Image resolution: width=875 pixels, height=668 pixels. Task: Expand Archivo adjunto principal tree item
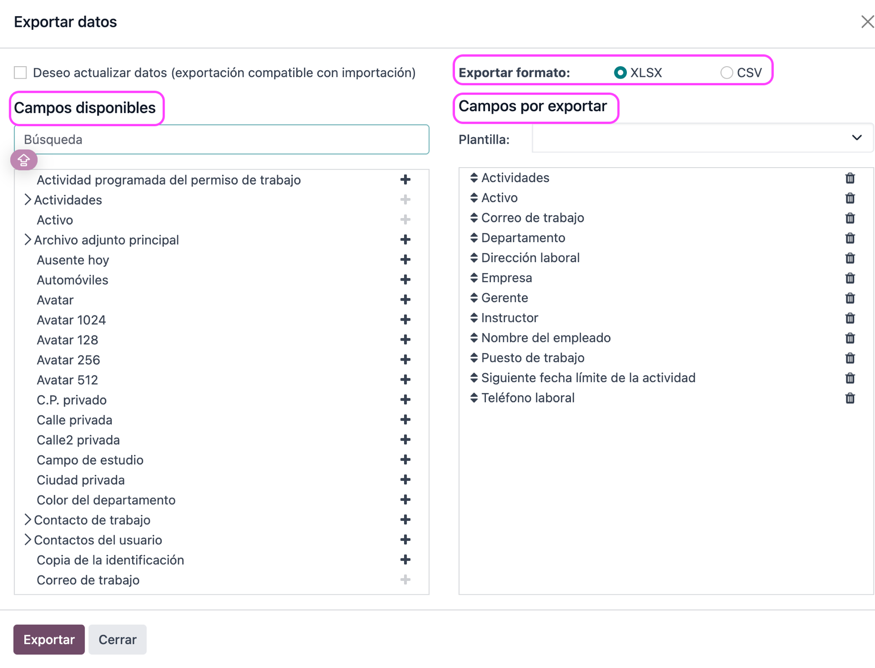(27, 239)
